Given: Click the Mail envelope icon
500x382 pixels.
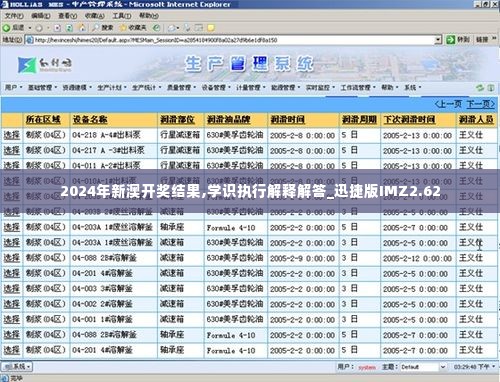Looking at the screenshot, I should coord(172,28).
